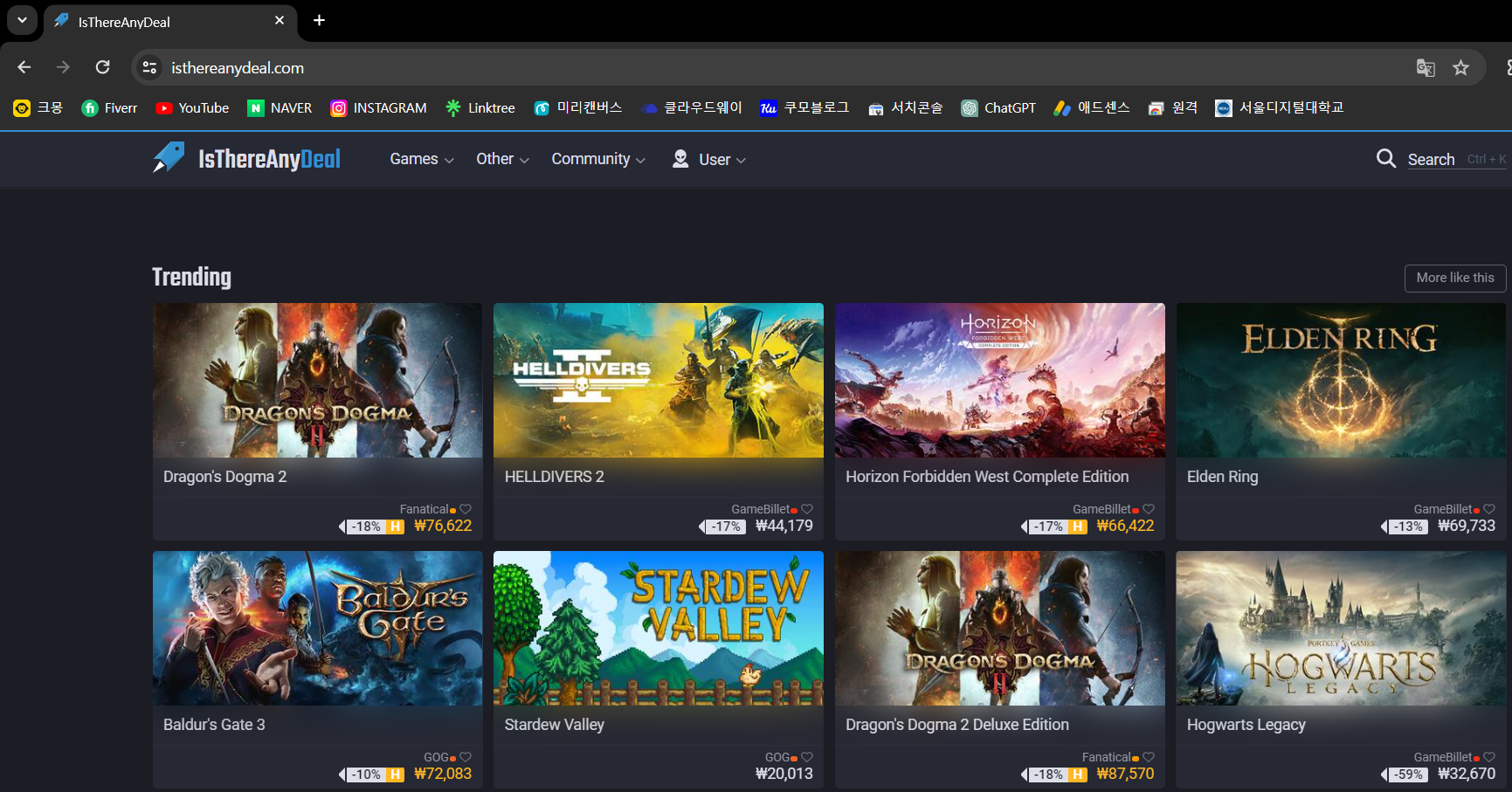Viewport: 1512px width, 792px height.
Task: Click the site information icon beside URL
Action: point(149,67)
